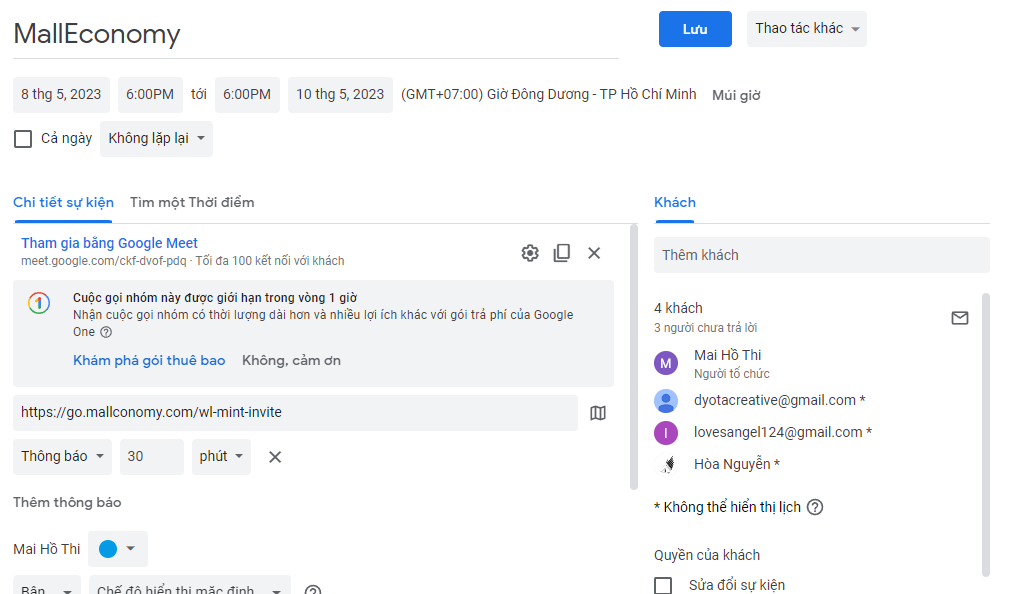The image size is (1016, 594).
Task: Dismiss with 'Không, cảm ơn'
Action: coord(291,361)
